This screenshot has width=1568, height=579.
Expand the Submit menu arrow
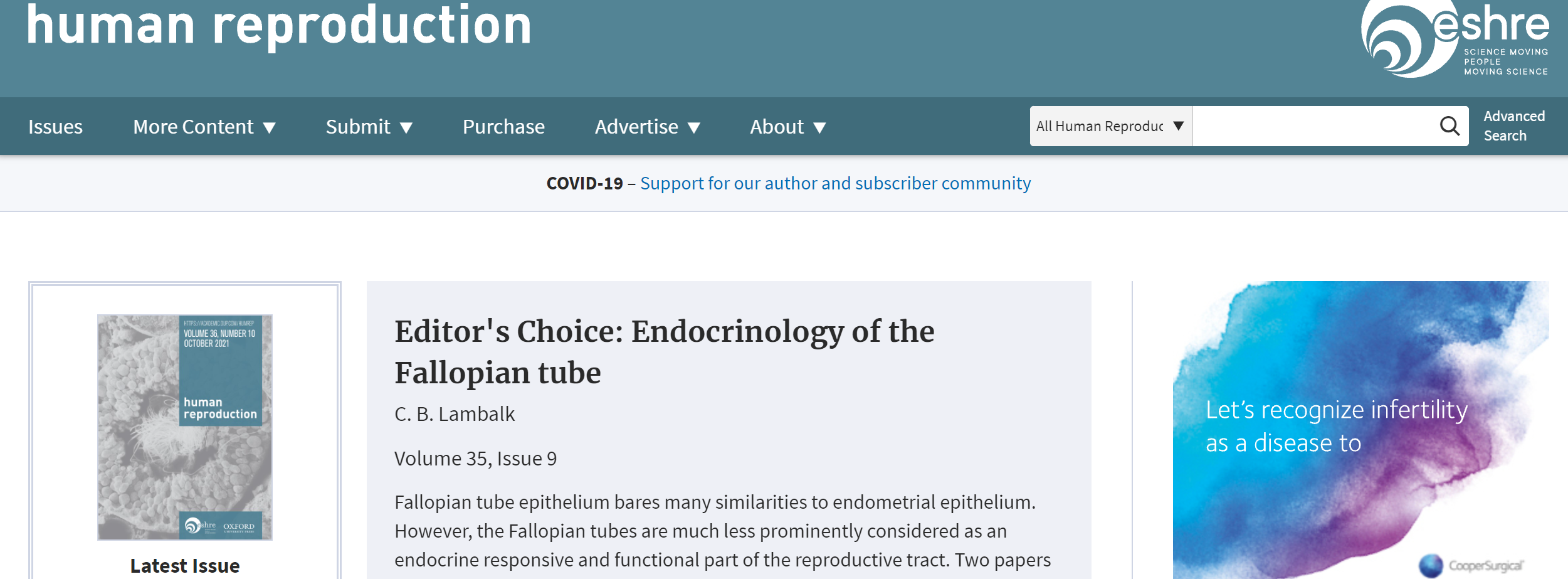pyautogui.click(x=406, y=128)
